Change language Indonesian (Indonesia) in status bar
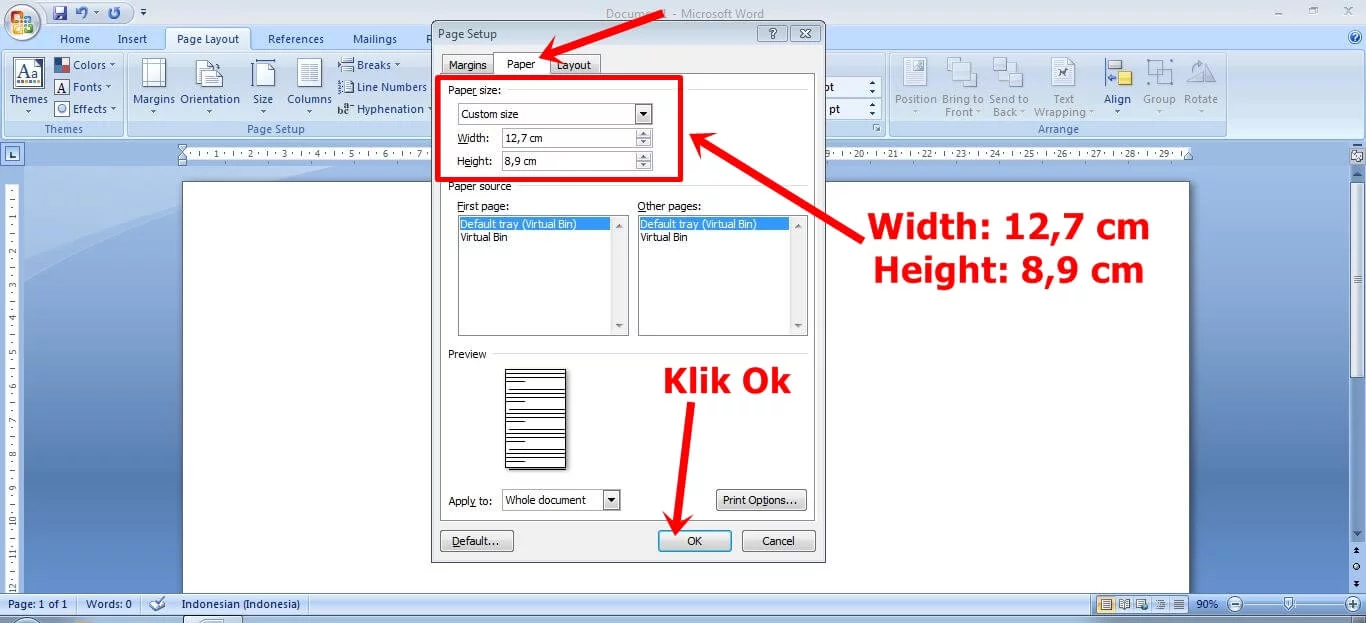Image resolution: width=1366 pixels, height=623 pixels. click(240, 604)
